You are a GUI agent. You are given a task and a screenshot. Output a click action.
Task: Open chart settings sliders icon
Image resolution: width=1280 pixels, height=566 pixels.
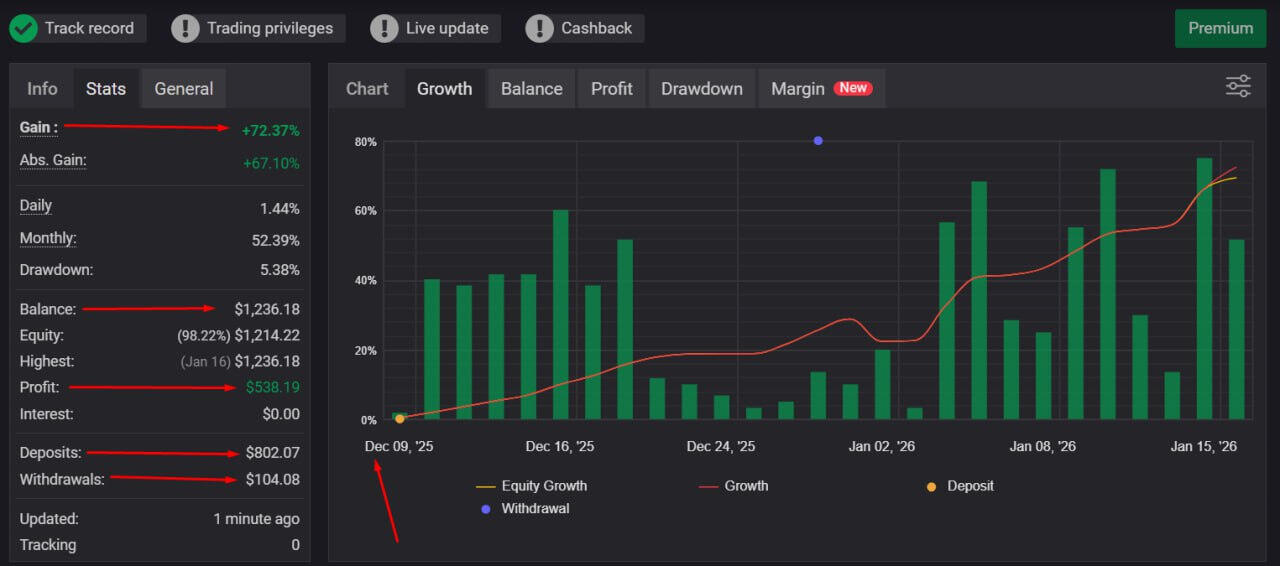point(1238,86)
